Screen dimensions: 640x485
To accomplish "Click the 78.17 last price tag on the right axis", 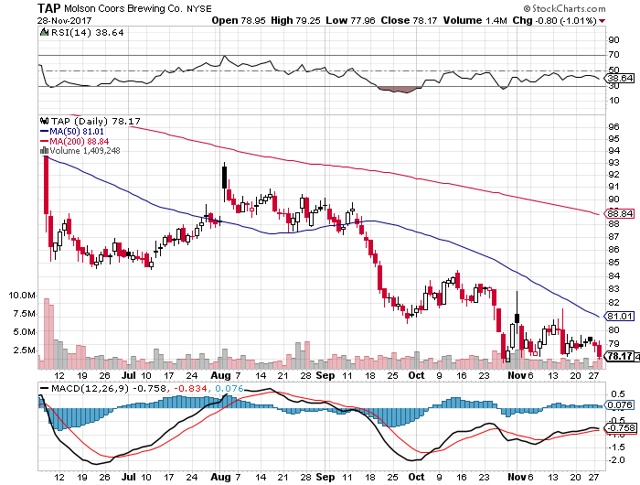I will click(x=619, y=356).
